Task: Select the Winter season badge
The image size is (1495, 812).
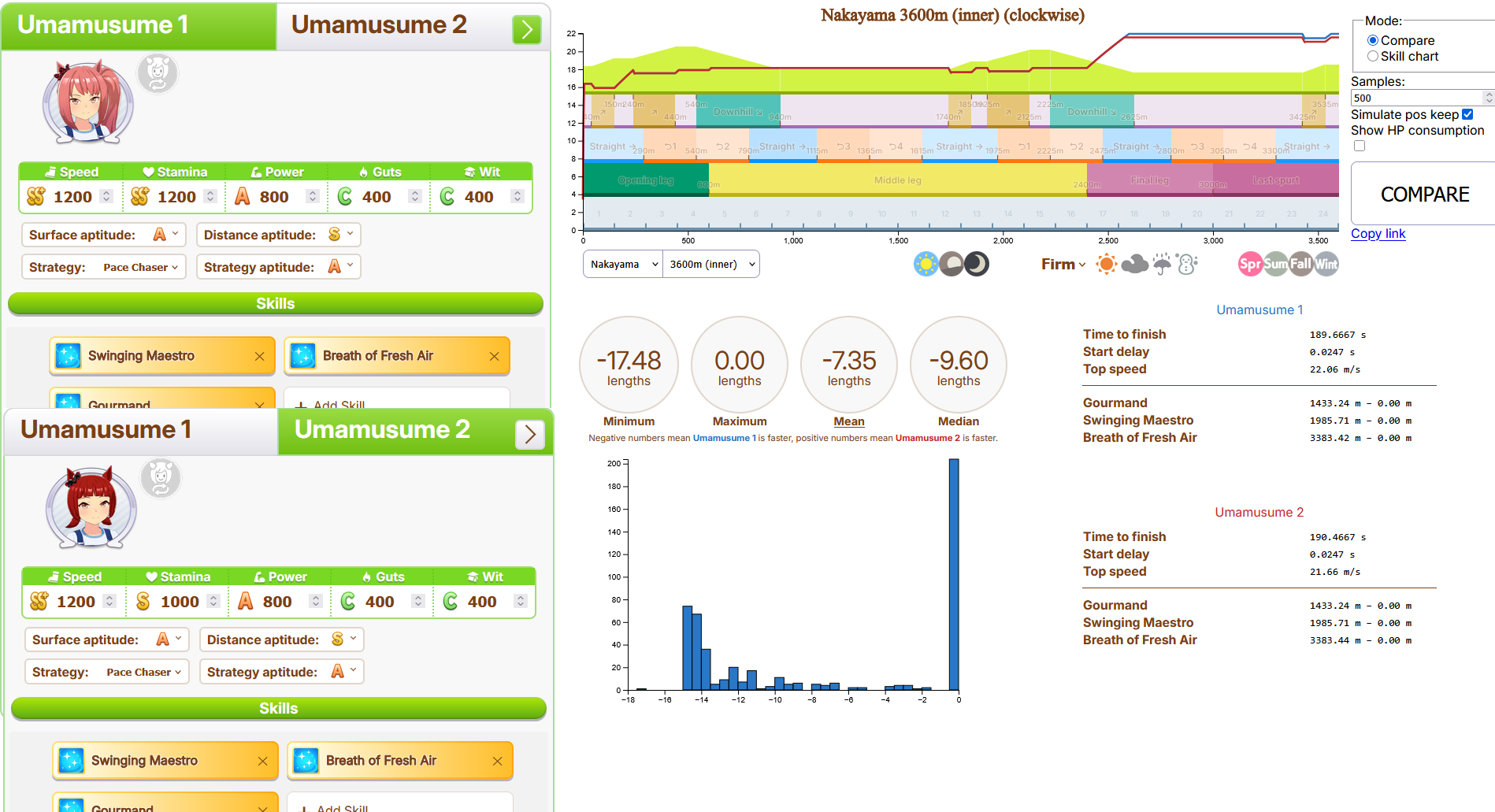Action: point(1326,264)
